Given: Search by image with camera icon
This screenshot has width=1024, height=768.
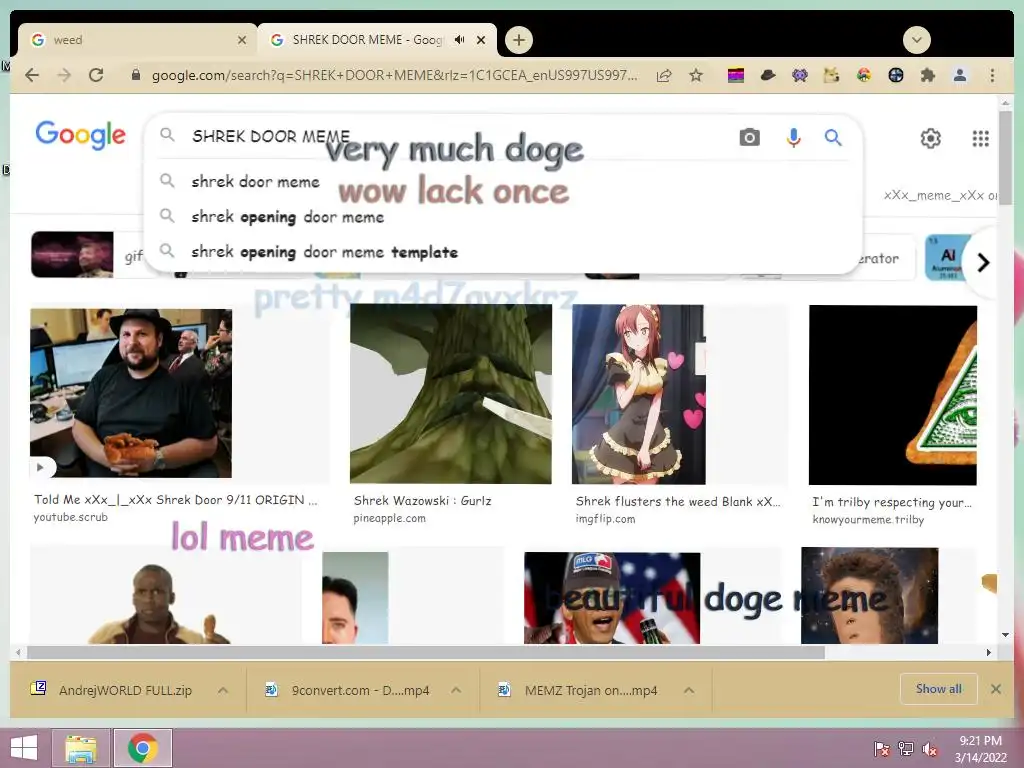Looking at the screenshot, I should [x=749, y=137].
